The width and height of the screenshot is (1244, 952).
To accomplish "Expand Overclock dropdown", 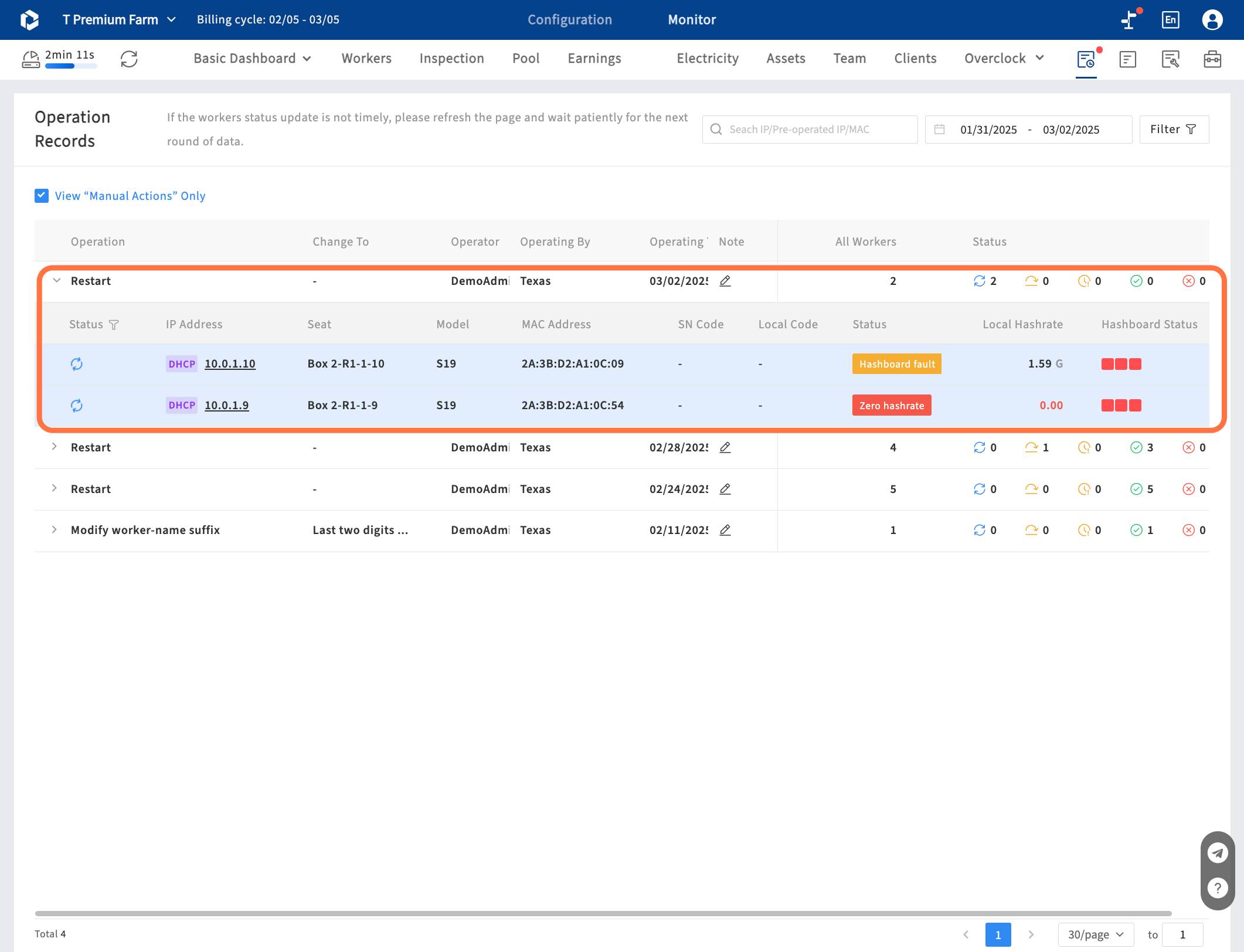I will (x=1004, y=59).
